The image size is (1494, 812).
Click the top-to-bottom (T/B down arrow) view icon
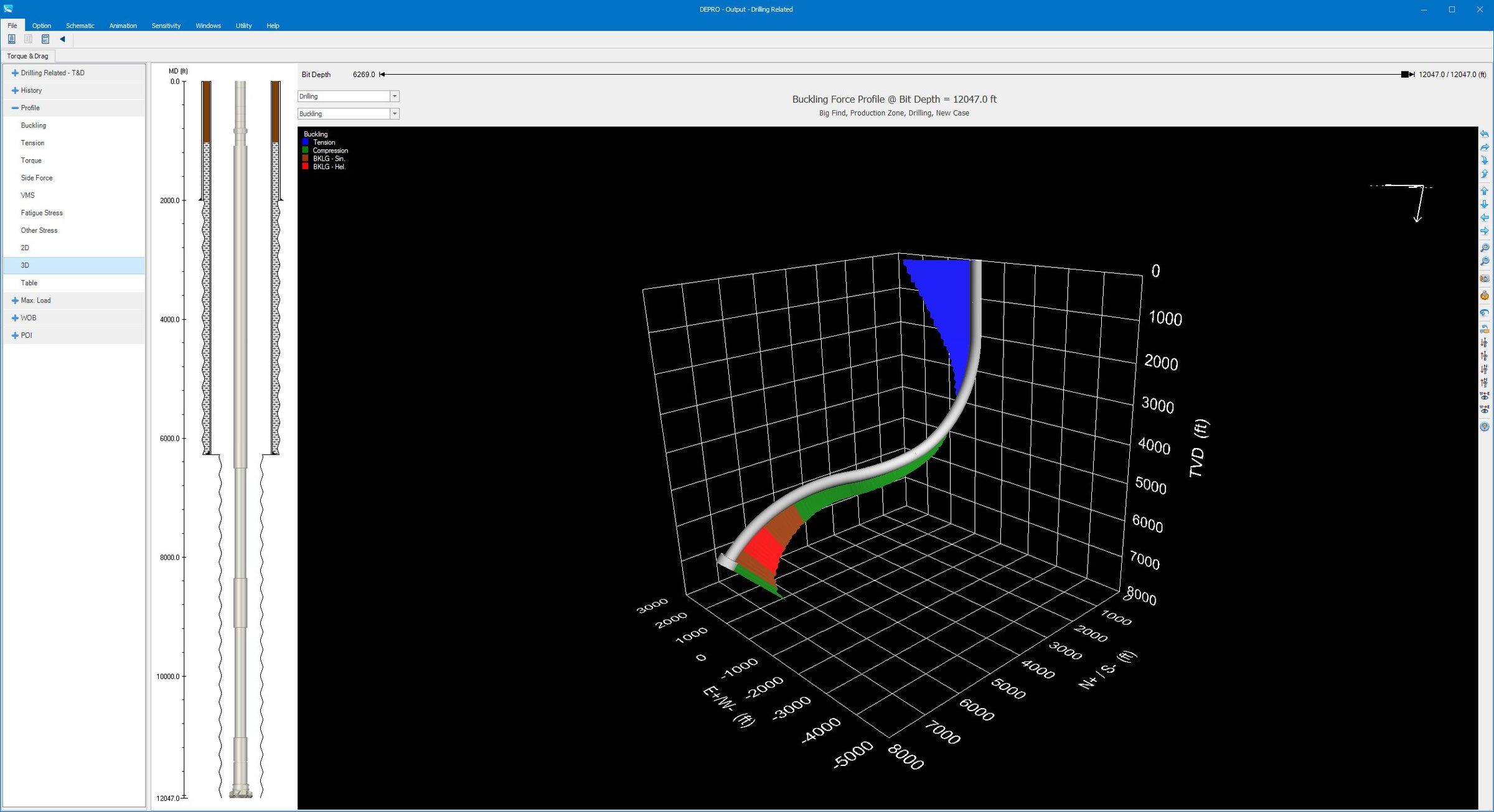[x=1485, y=342]
